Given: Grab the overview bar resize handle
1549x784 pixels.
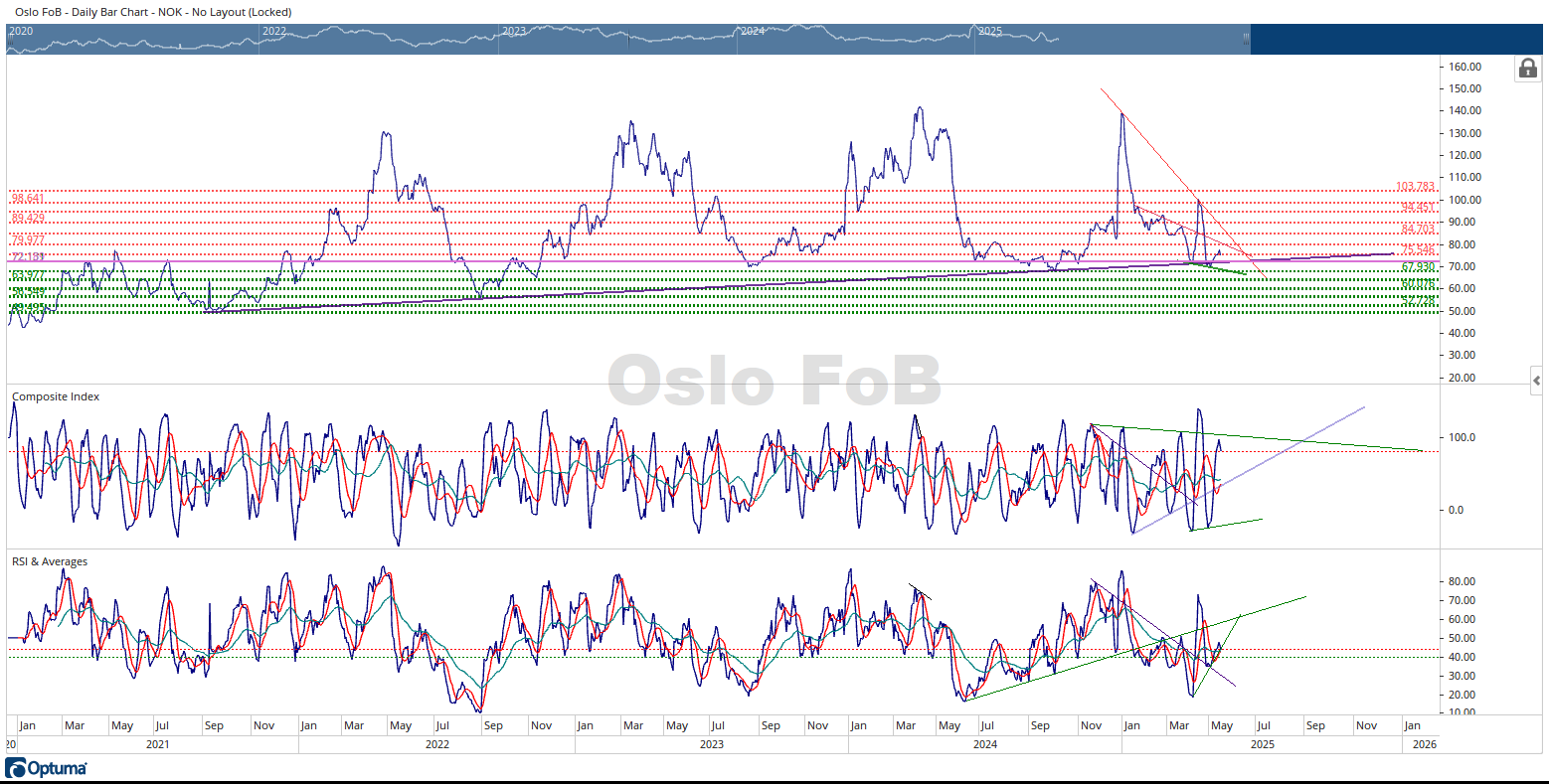Looking at the screenshot, I should point(1245,39).
